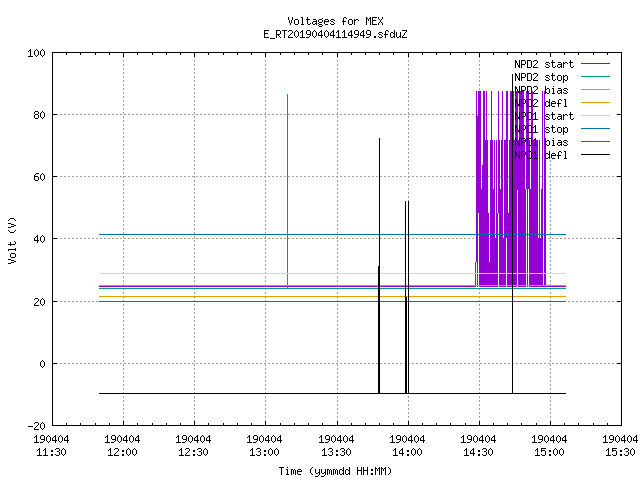The image size is (640, 480).
Task: Select the 'NPD2 stop' legend label
Action: coord(541,77)
